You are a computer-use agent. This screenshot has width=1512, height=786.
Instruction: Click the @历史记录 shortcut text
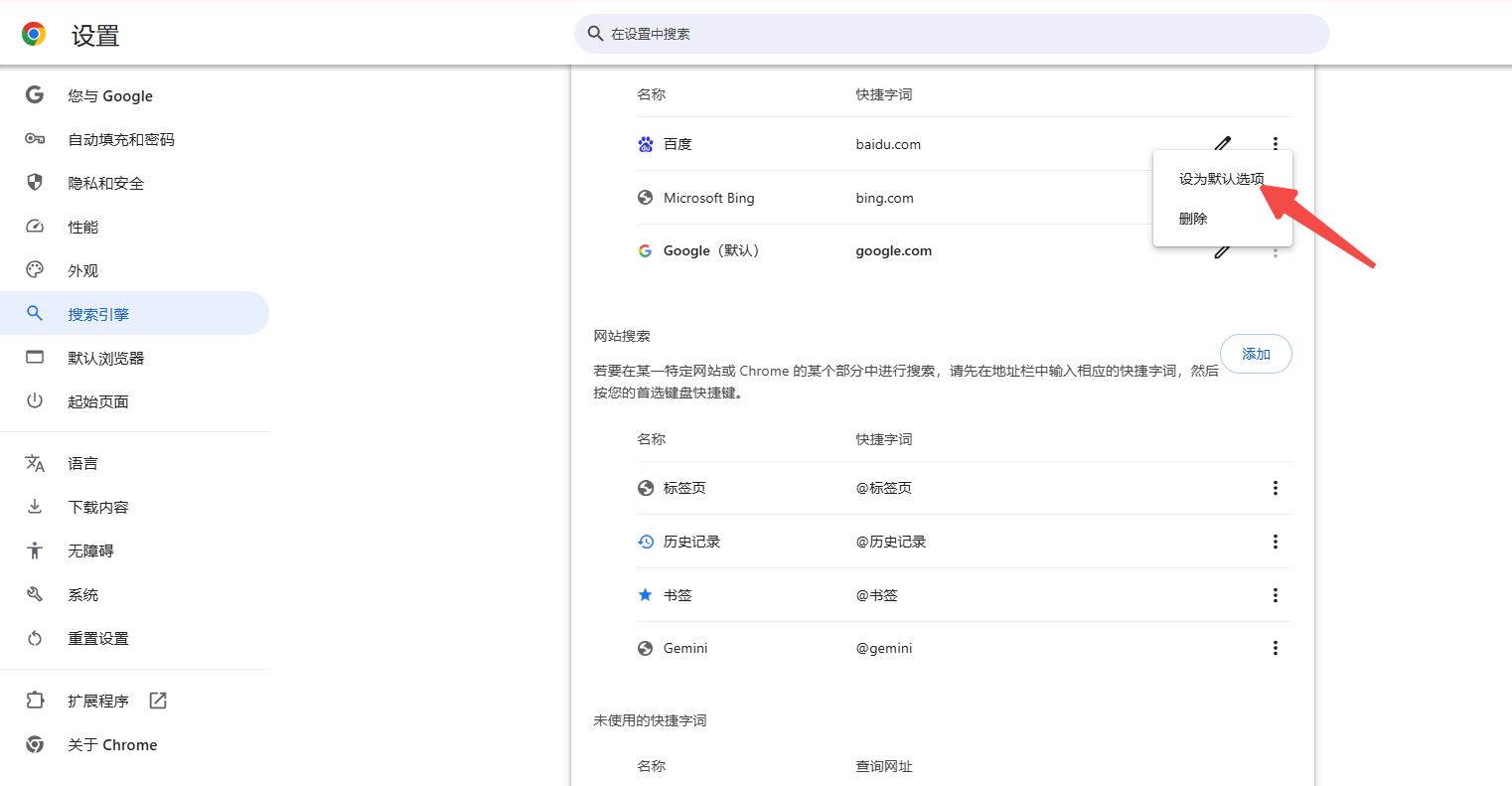891,542
